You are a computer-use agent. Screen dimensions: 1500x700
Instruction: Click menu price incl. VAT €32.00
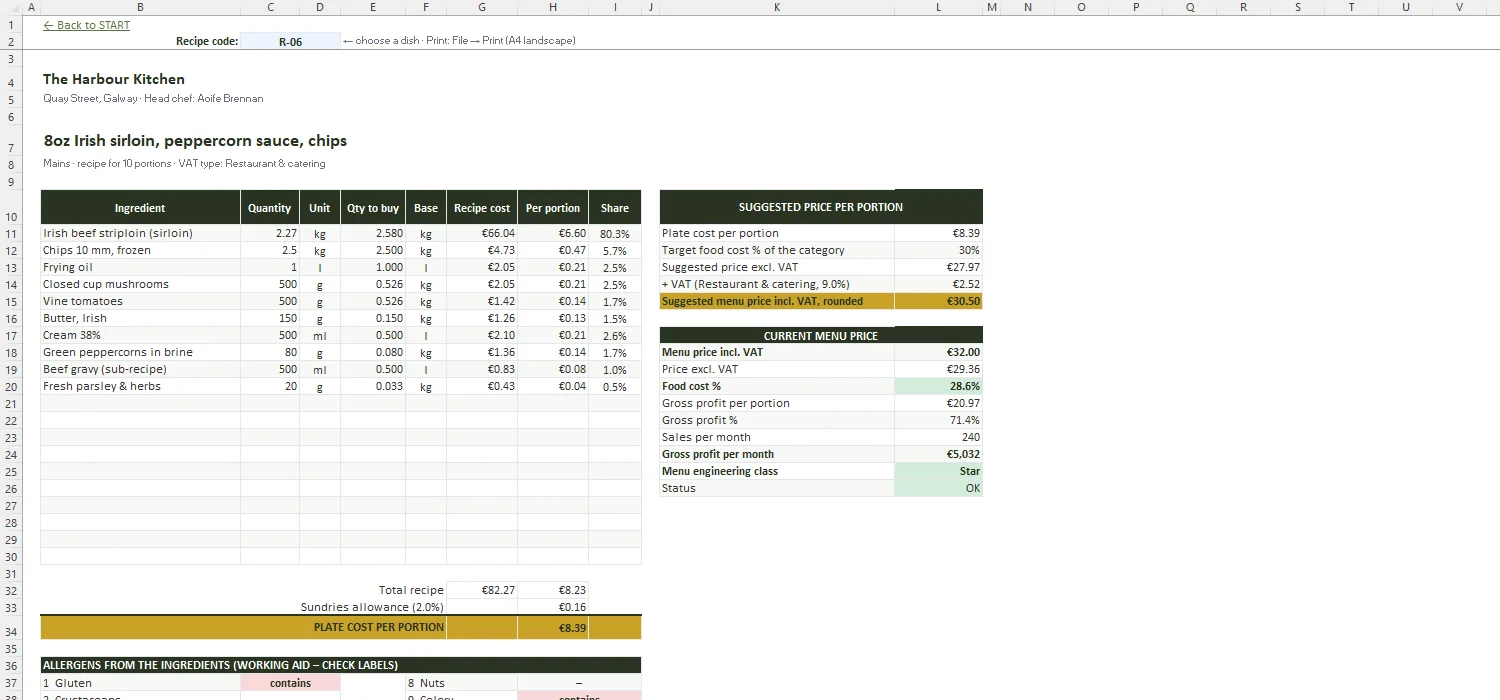point(939,352)
